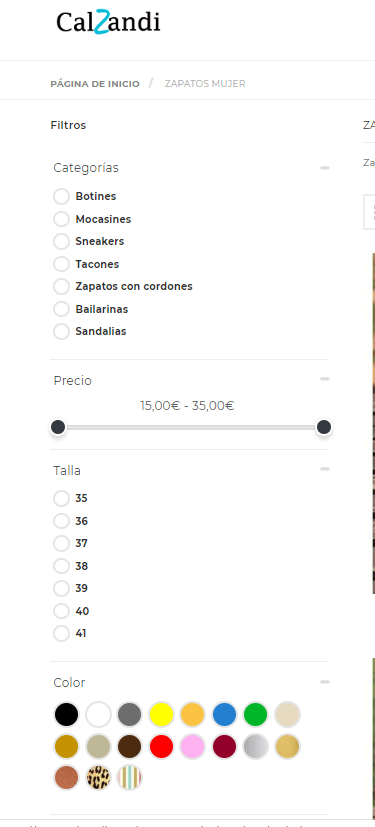The height and width of the screenshot is (827, 375).
Task: Go to Página de inicio breadcrumb
Action: [95, 84]
